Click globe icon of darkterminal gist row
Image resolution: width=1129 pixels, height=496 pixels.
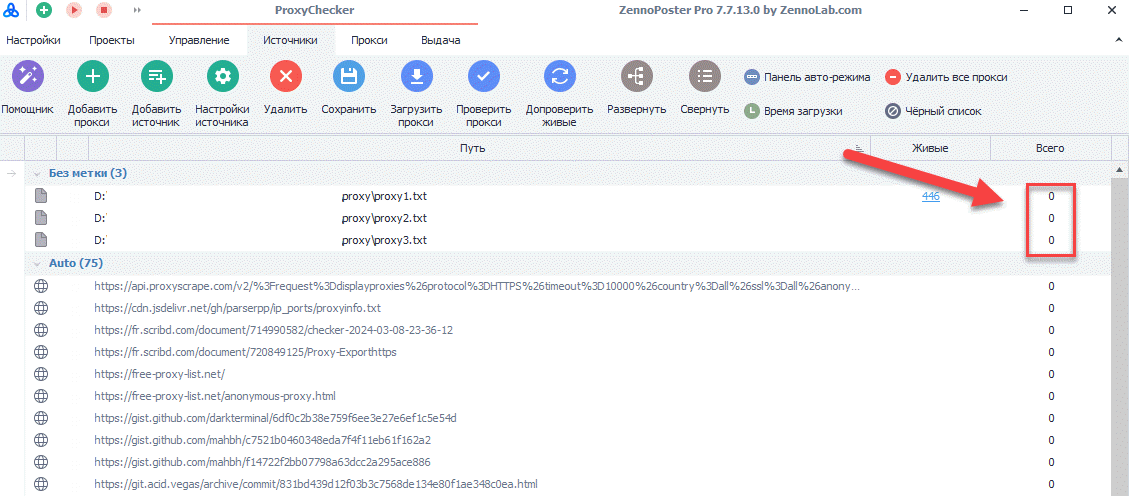(x=41, y=418)
